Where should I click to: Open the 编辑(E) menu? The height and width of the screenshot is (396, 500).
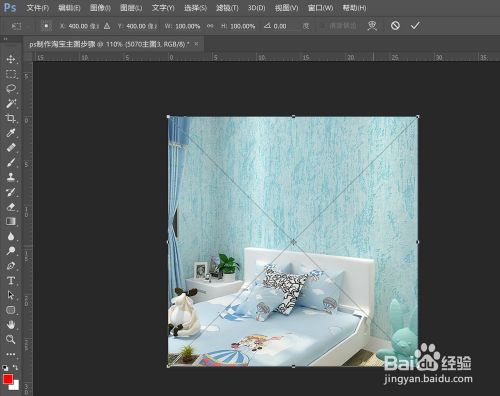tap(69, 8)
